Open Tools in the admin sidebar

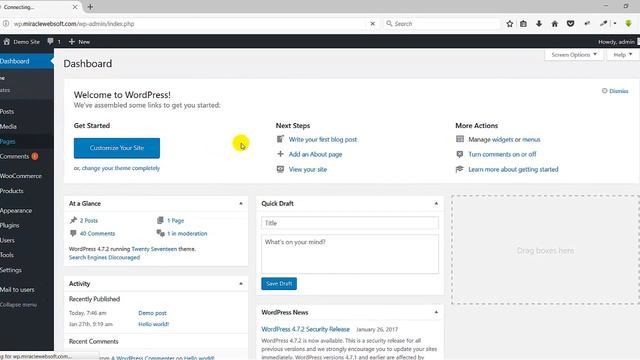pyautogui.click(x=27, y=255)
